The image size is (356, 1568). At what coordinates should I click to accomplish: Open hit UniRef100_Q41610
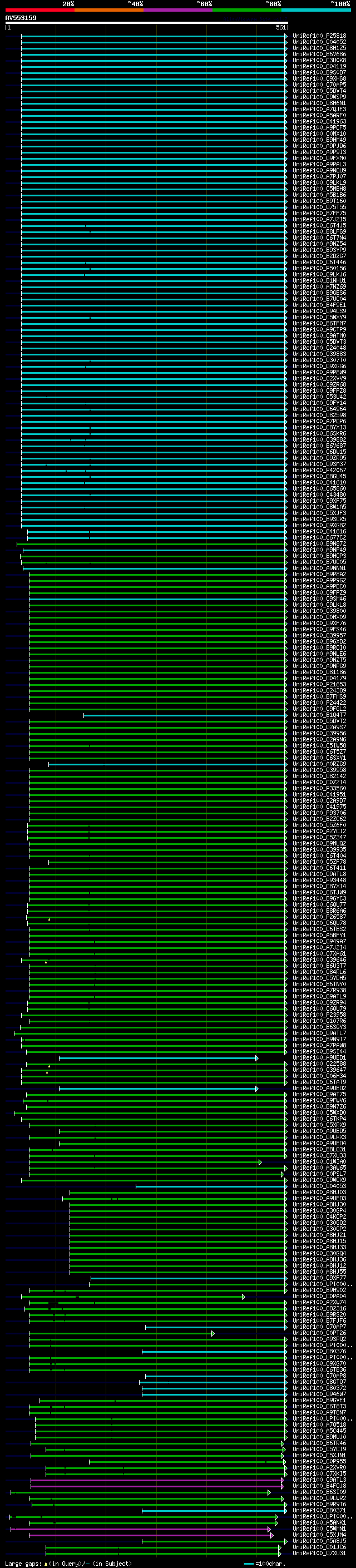click(319, 483)
